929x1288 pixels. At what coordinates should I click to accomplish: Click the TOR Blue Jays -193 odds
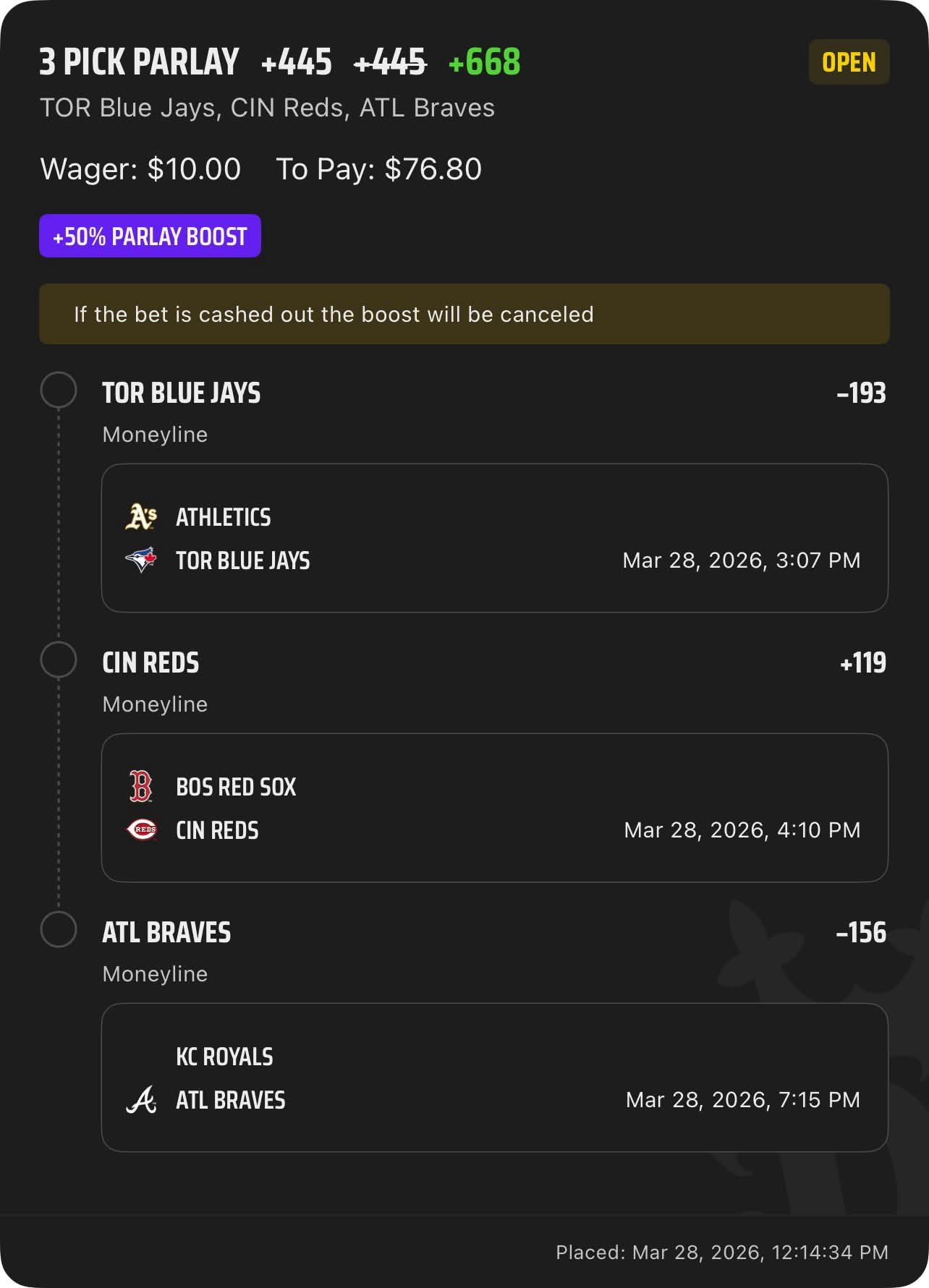point(860,393)
